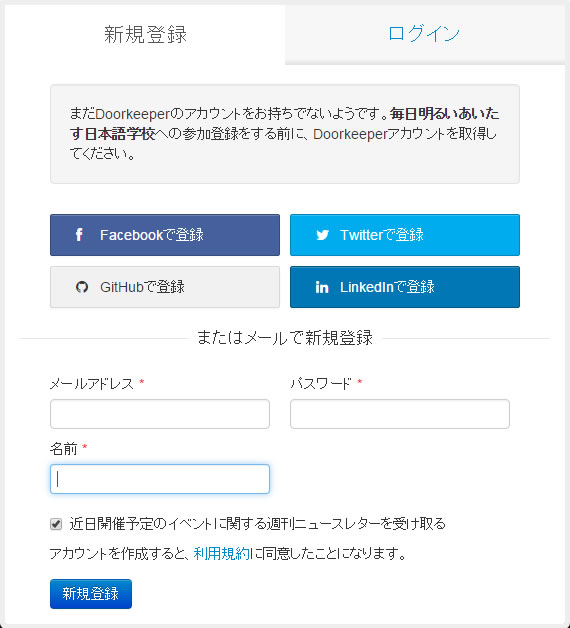Register using the Facebookで登録 button text
The image size is (570, 628).
tap(152, 235)
